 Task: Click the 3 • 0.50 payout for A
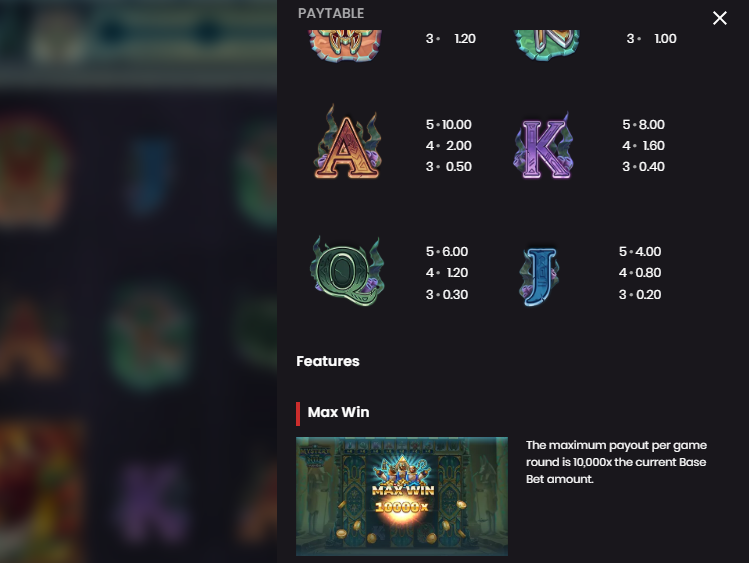coord(449,167)
